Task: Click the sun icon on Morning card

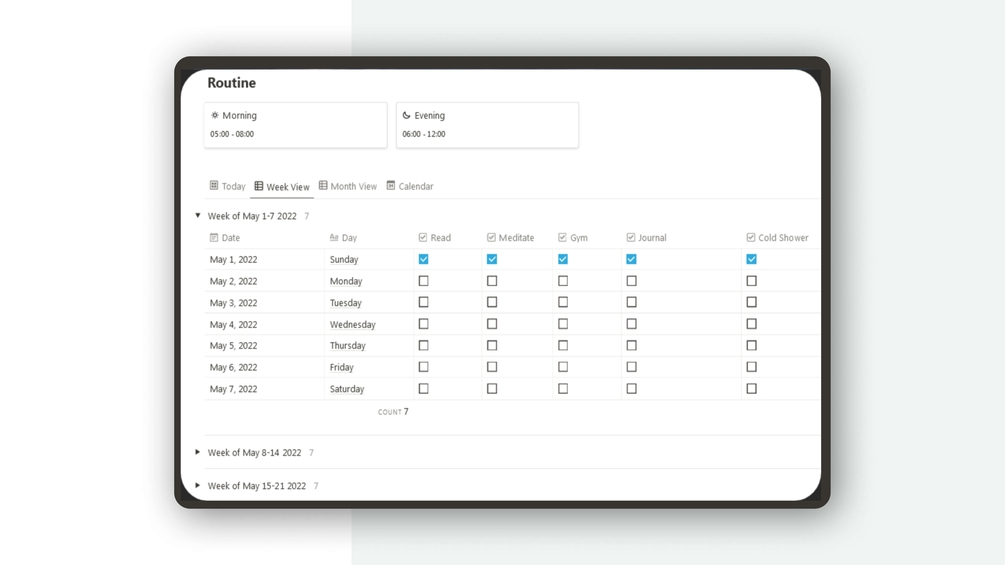Action: click(x=215, y=115)
